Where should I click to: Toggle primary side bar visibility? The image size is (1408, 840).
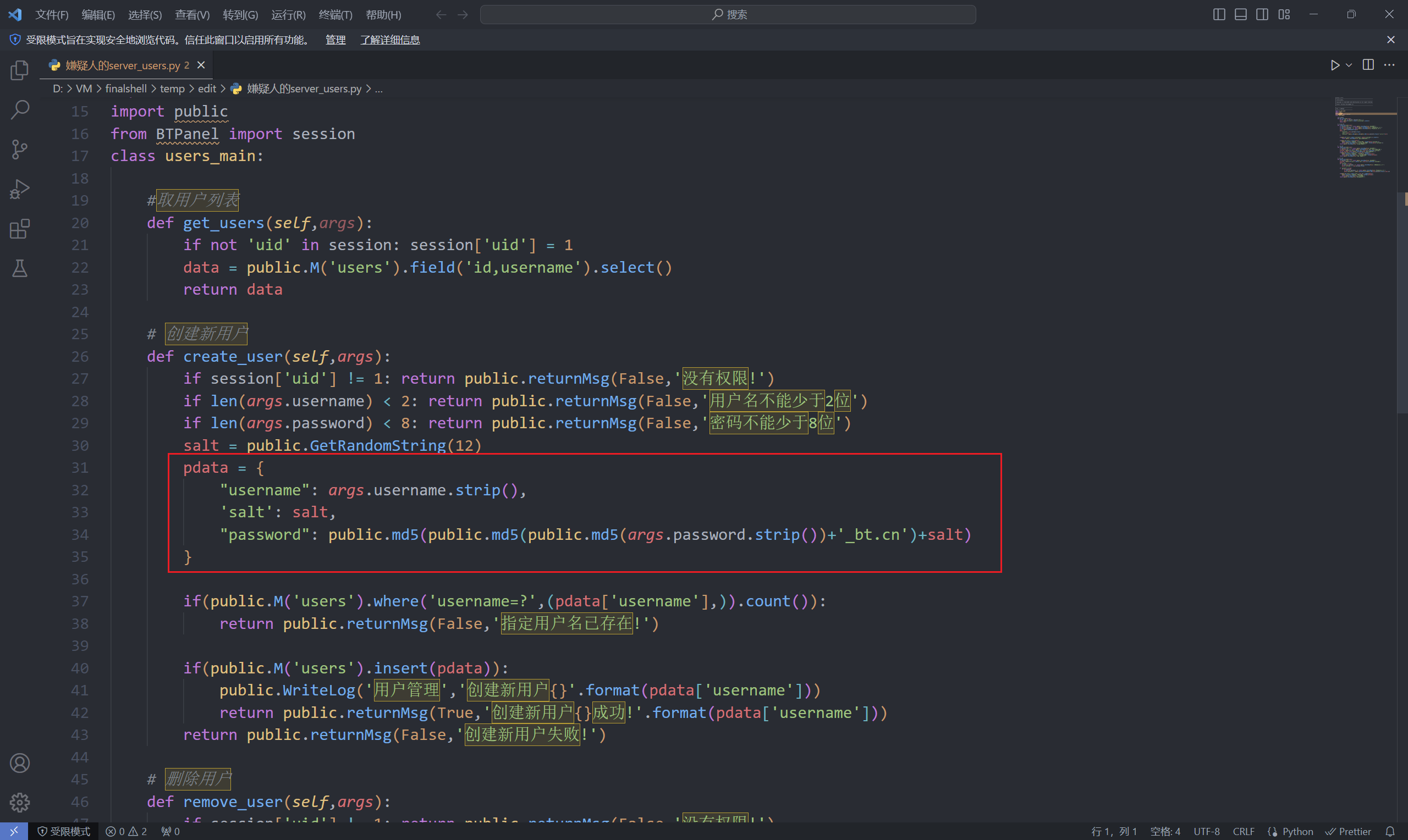1219,14
